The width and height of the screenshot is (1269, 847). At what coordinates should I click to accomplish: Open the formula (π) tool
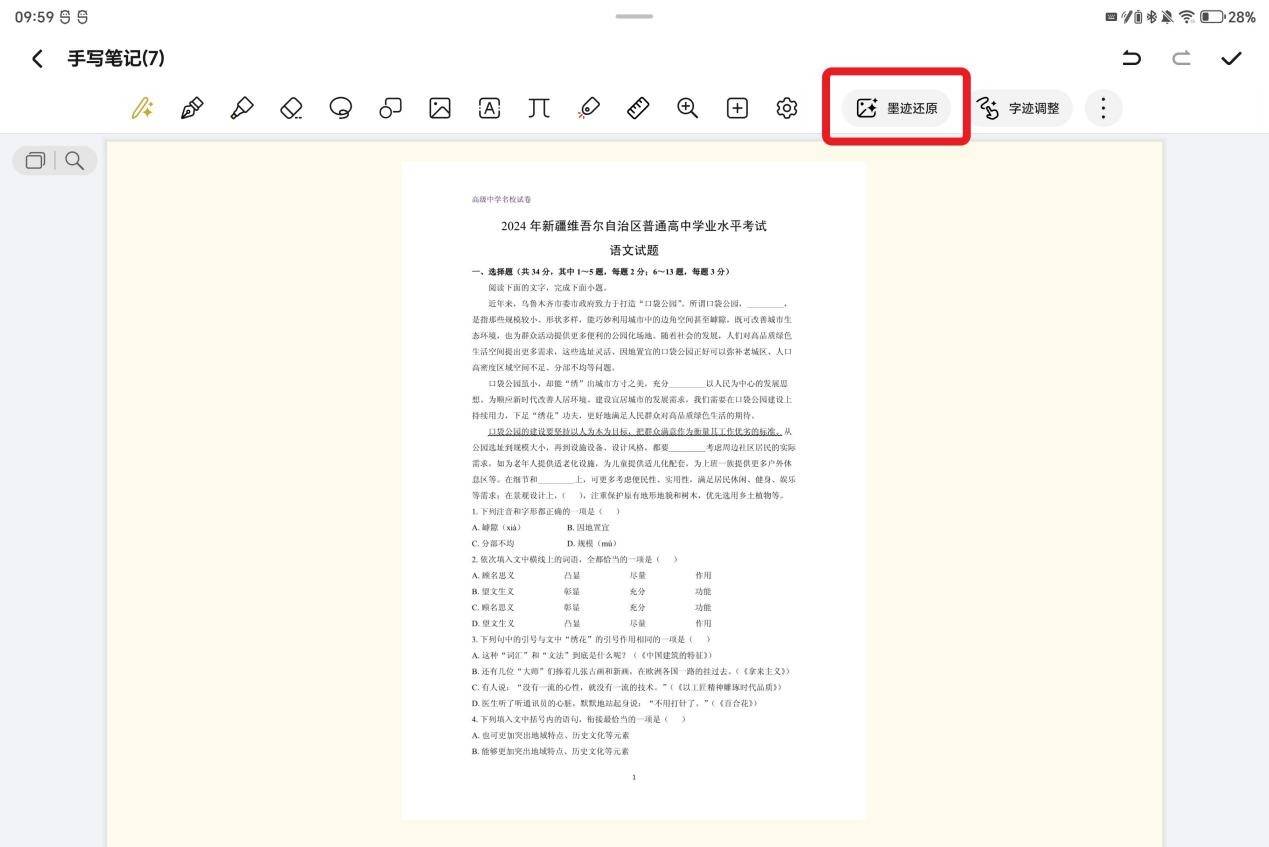pyautogui.click(x=539, y=108)
